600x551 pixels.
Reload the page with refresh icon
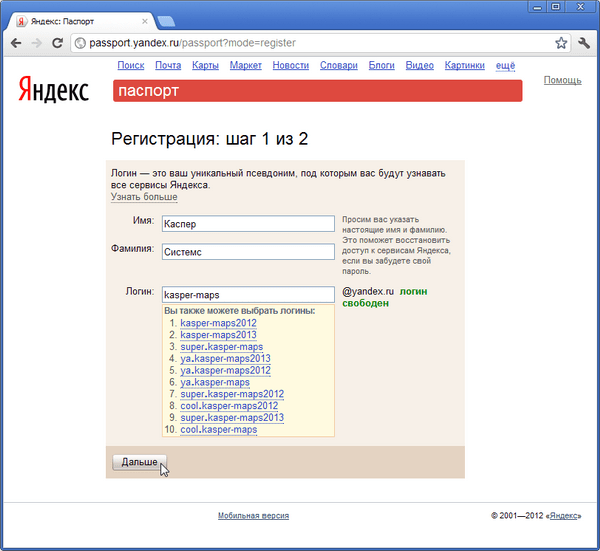(57, 43)
